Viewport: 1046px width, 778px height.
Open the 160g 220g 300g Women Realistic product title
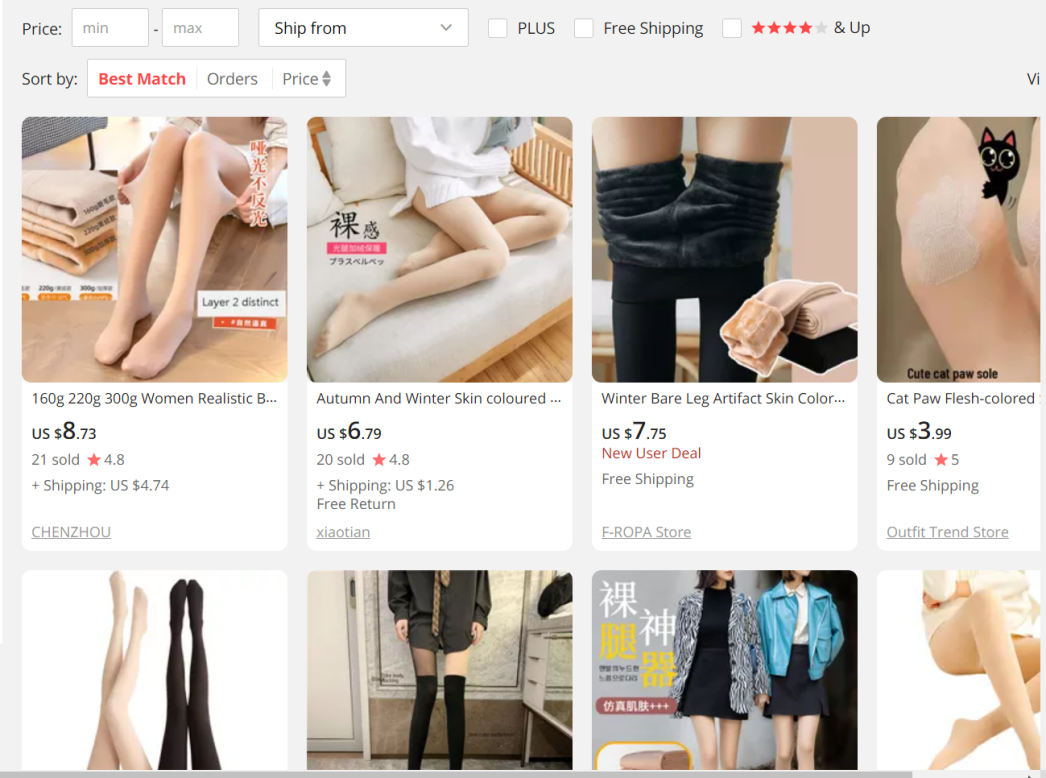154,398
